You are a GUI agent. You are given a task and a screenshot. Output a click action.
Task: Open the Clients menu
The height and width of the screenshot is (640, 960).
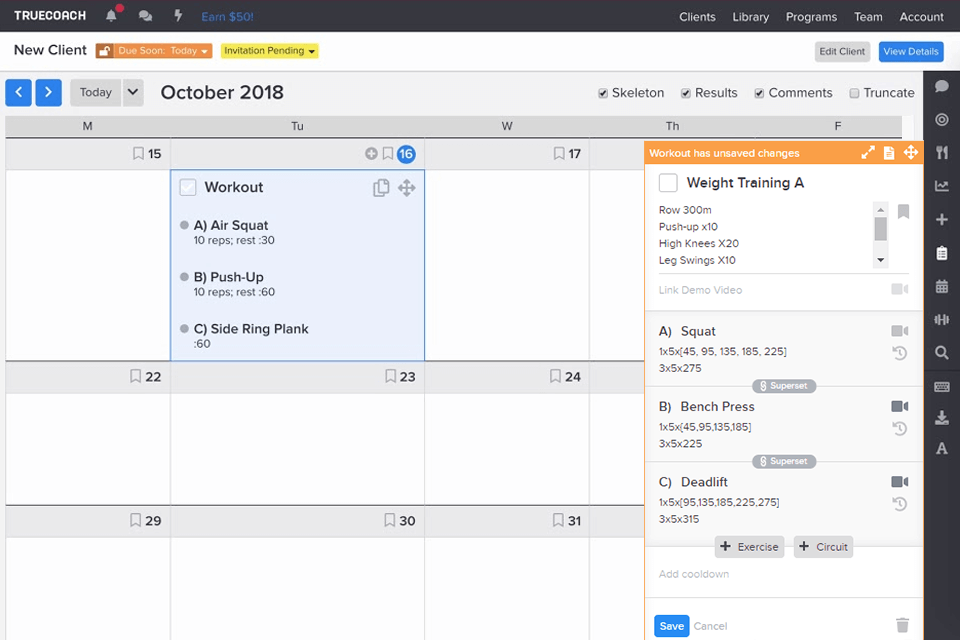tap(697, 17)
